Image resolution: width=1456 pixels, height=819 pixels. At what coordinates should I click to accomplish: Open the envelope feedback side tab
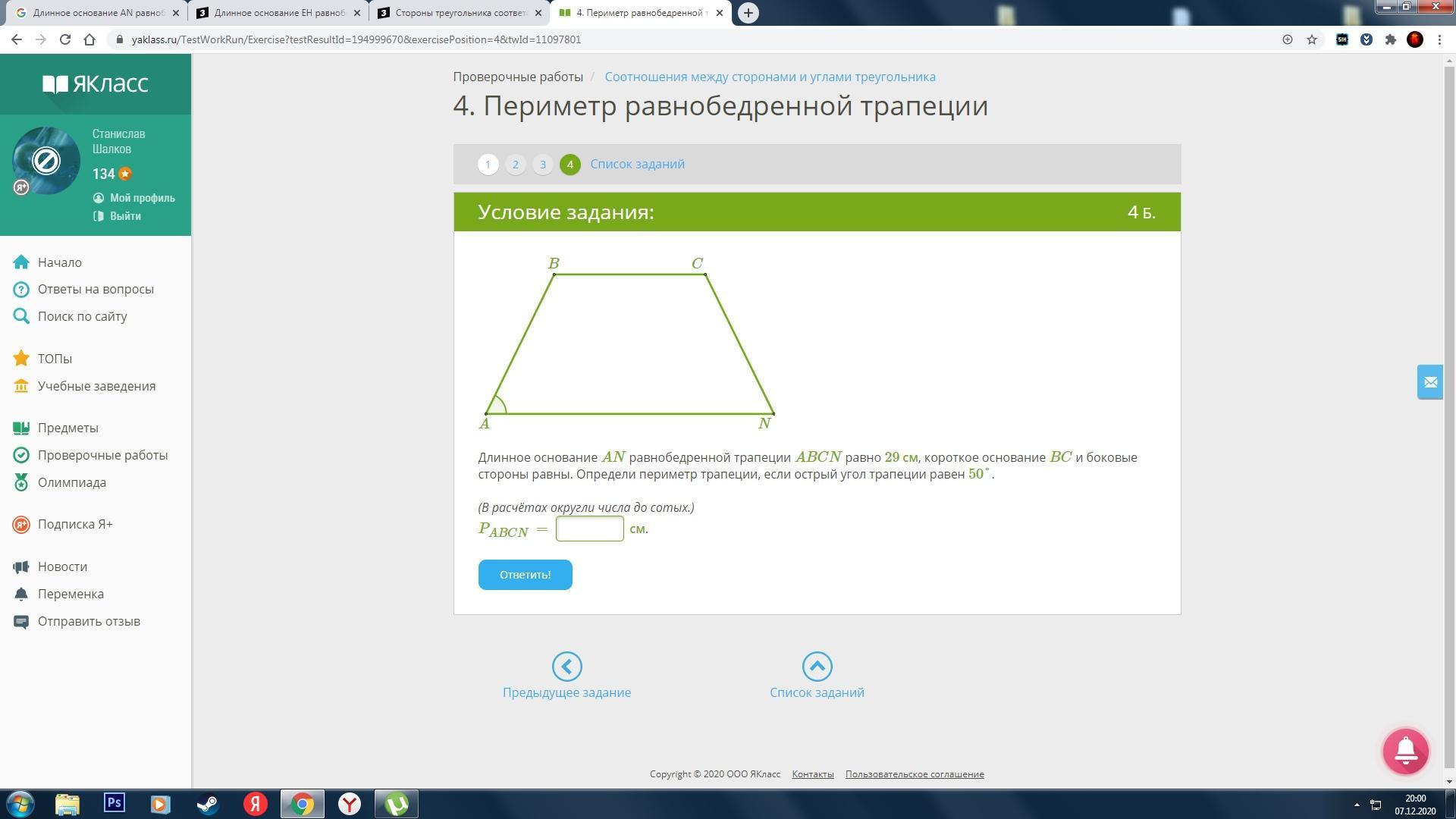click(1430, 381)
